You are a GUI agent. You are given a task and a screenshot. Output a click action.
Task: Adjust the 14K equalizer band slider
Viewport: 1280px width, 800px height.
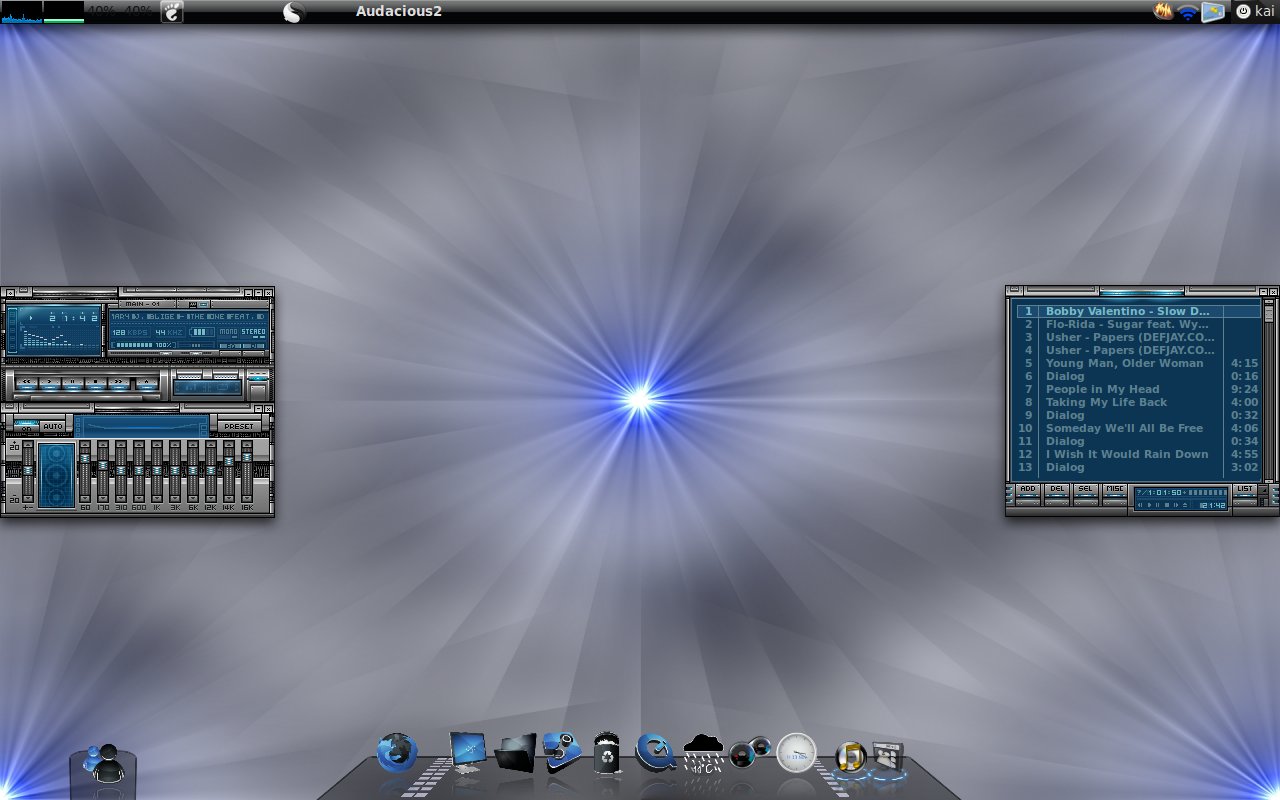pyautogui.click(x=229, y=470)
